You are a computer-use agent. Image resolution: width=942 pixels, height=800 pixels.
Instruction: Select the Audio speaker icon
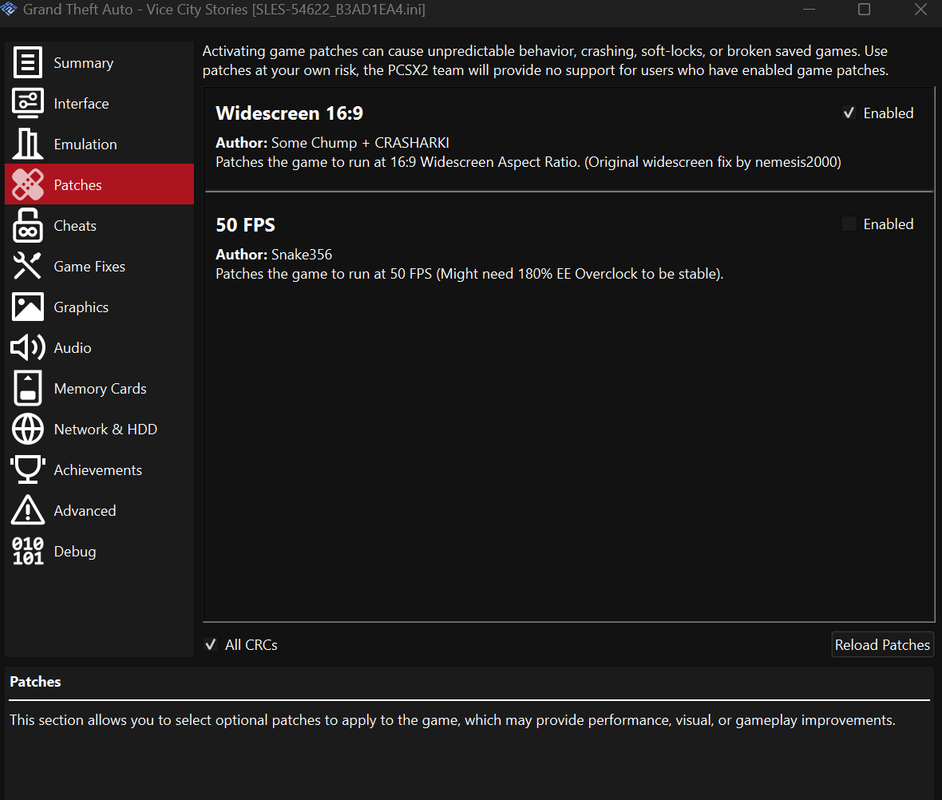click(x=28, y=348)
